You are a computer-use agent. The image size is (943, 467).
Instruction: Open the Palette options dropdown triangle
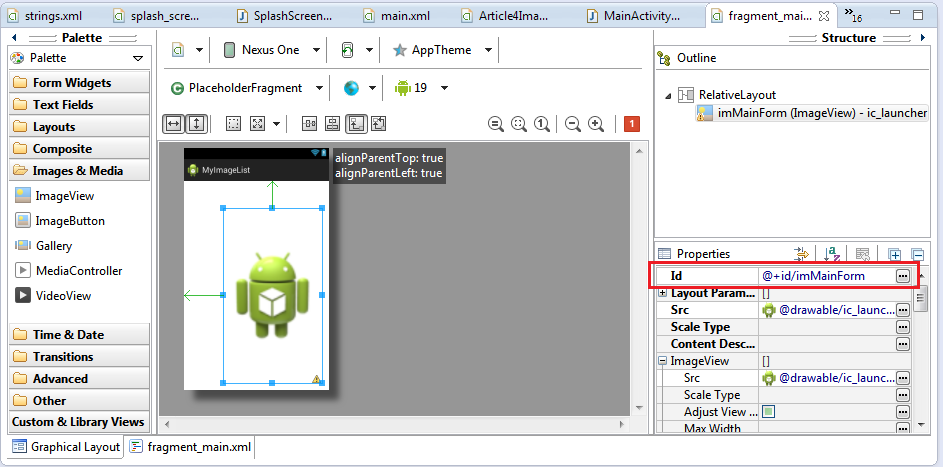[138, 58]
